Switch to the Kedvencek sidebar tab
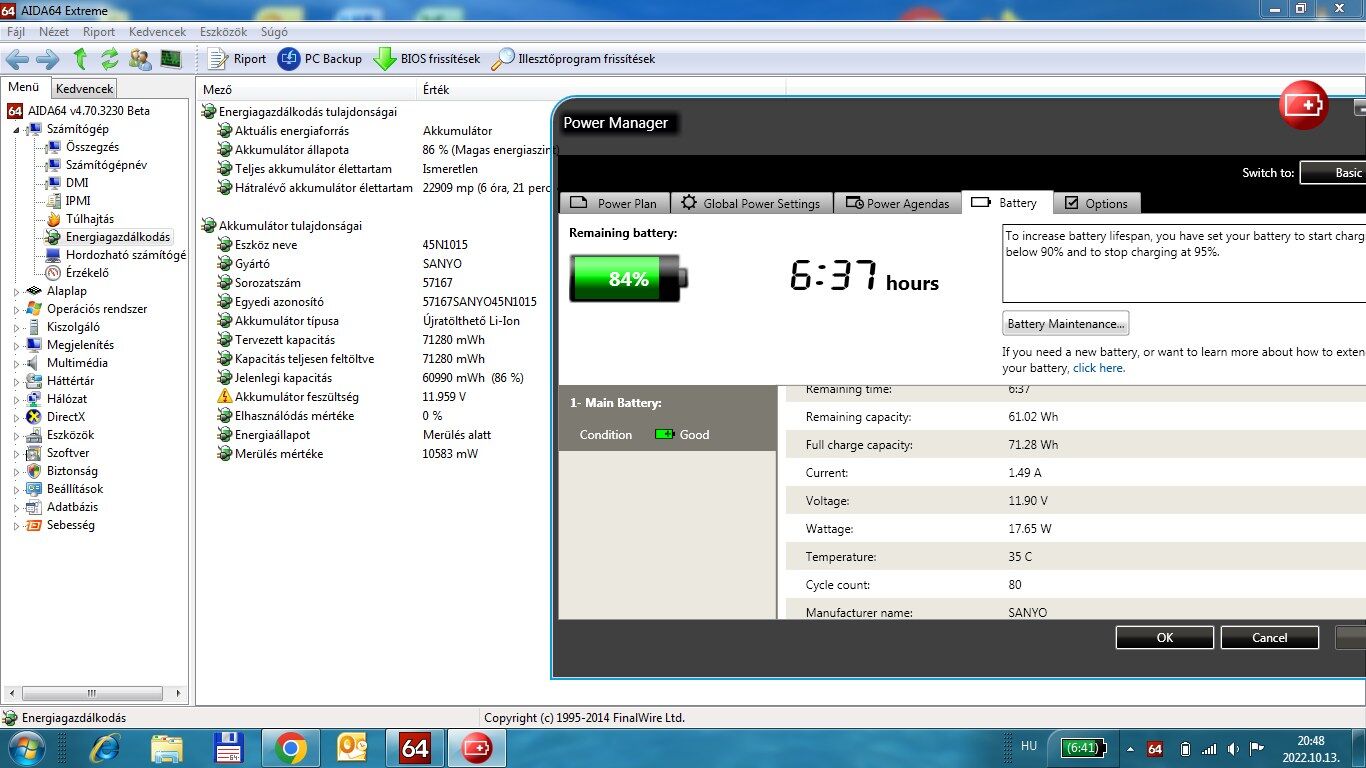The height and width of the screenshot is (768, 1366). (85, 89)
